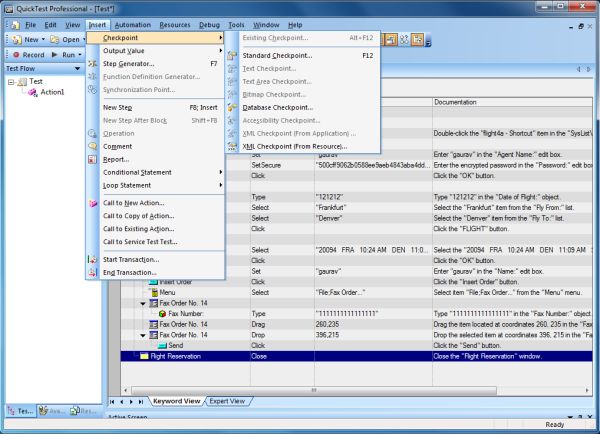The image size is (600, 434).
Task: Click the application icon left of File menu
Action: point(15,25)
